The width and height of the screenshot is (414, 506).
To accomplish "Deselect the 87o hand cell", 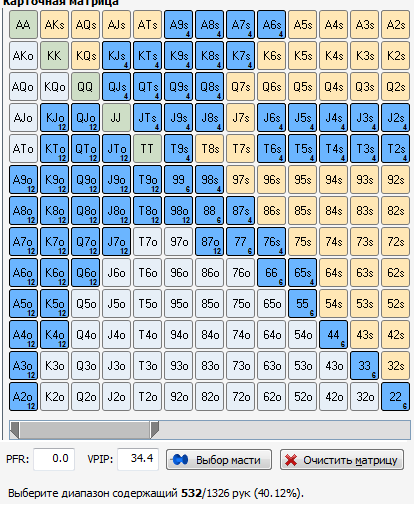I will (x=209, y=242).
